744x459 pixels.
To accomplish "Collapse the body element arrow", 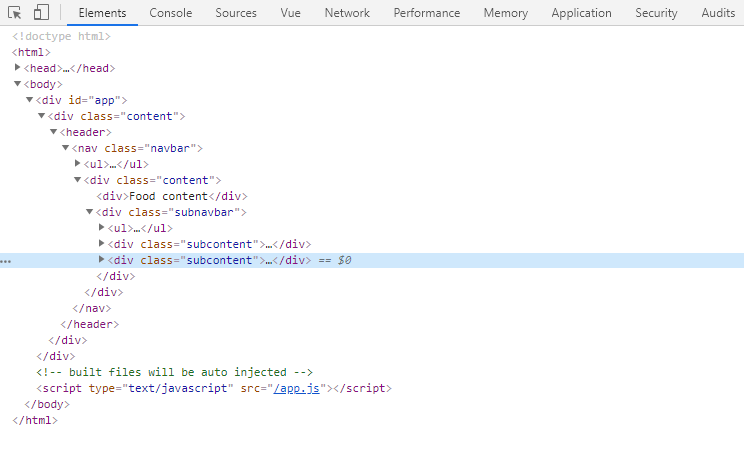I will click(x=18, y=84).
